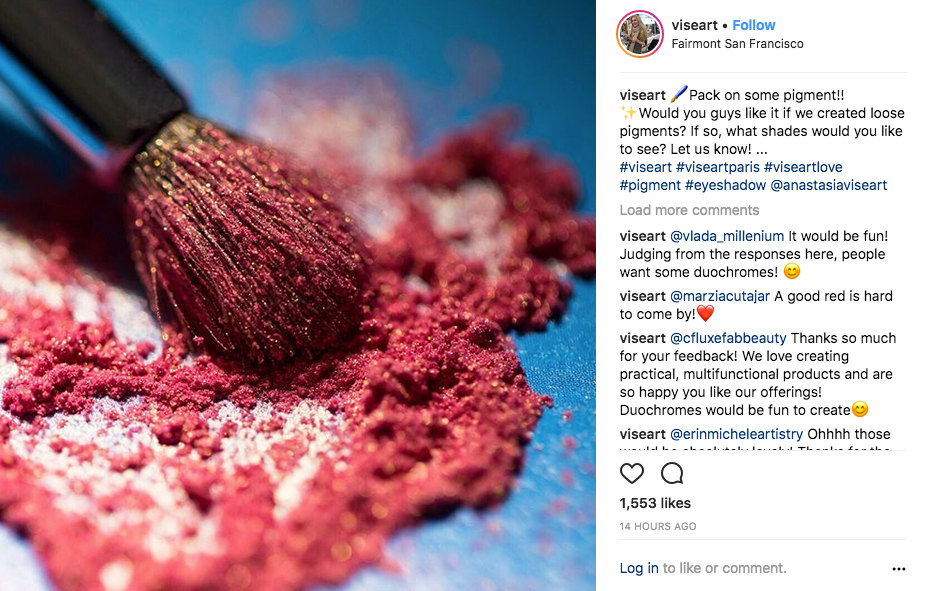Screen dimensions: 928x591
Task: Load more comments
Action: pyautogui.click(x=689, y=210)
